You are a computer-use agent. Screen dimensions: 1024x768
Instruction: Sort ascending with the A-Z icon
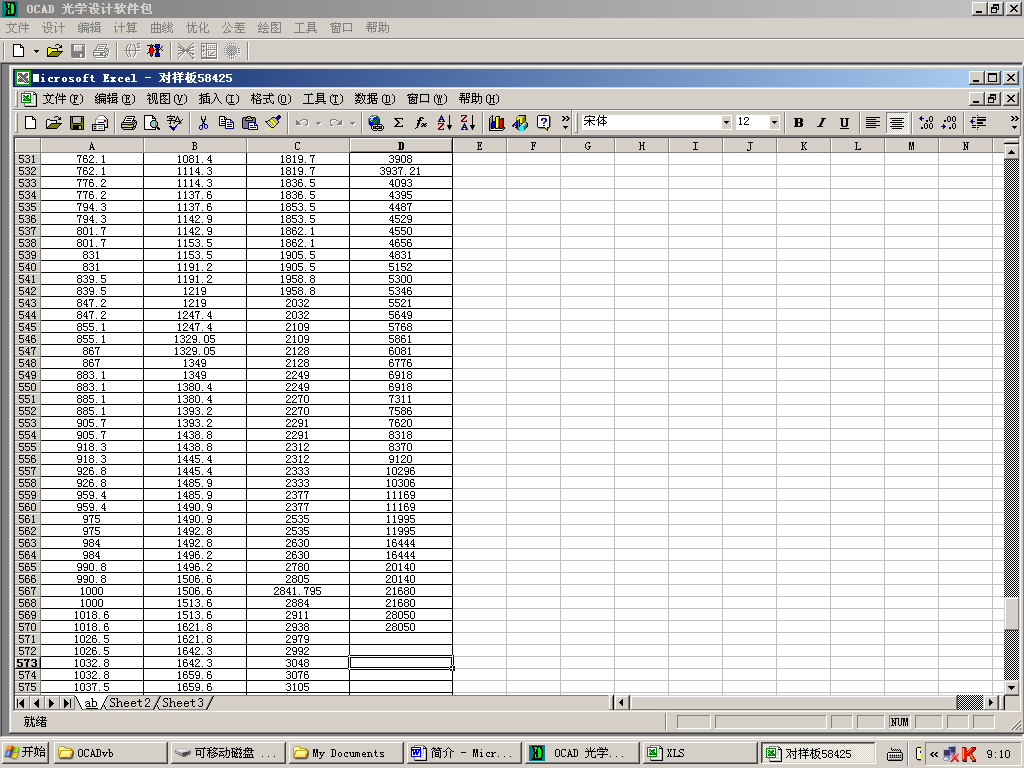[445, 123]
